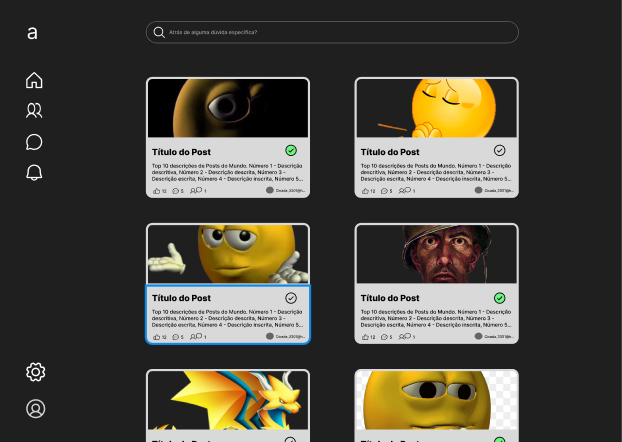This screenshot has width=622, height=442.
Task: Select description text of soldier face post
Action: [x=436, y=318]
